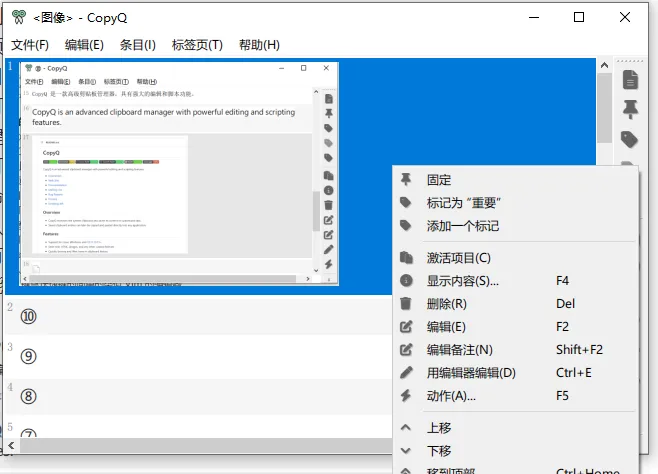Choose 固定 from the context menu
The width and height of the screenshot is (658, 474).
tap(515, 180)
